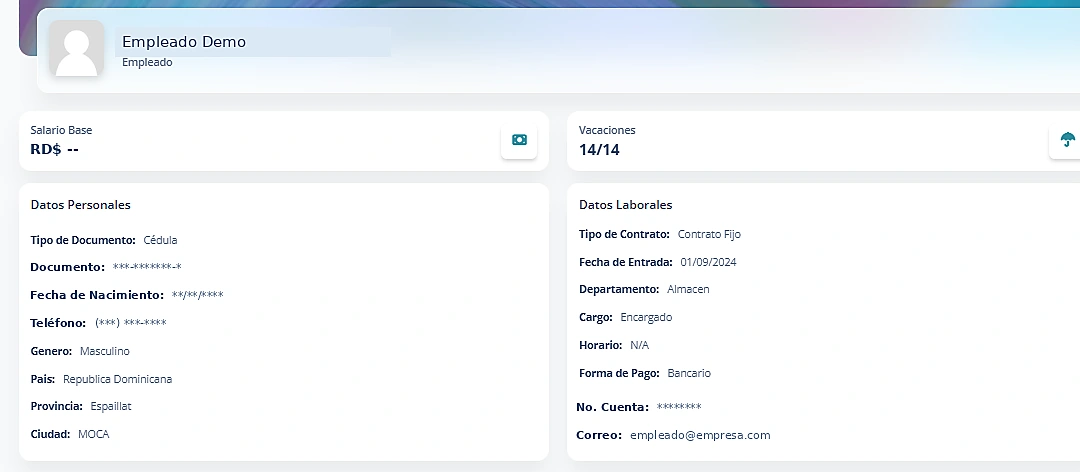Screen dimensions: 1080x472
Task: Click the RD$ -- salary value
Action: pos(54,150)
